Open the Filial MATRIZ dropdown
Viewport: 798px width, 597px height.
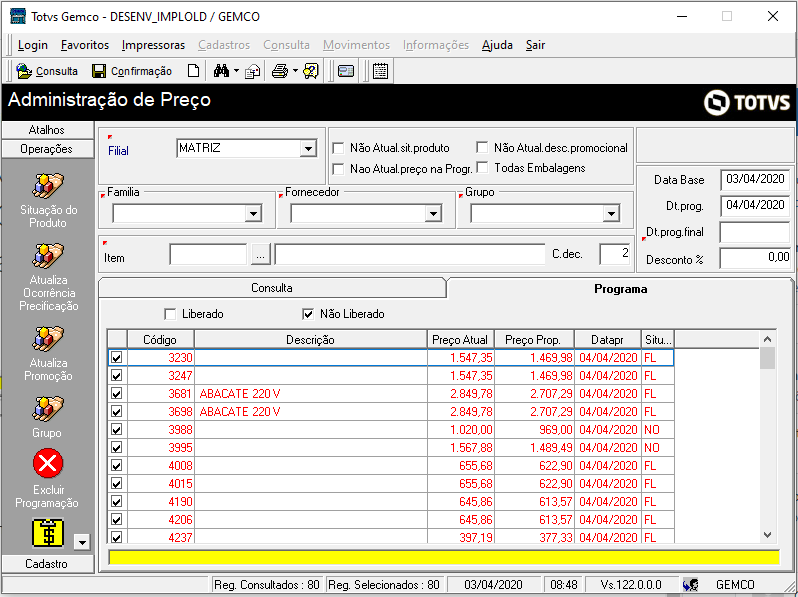coord(308,149)
